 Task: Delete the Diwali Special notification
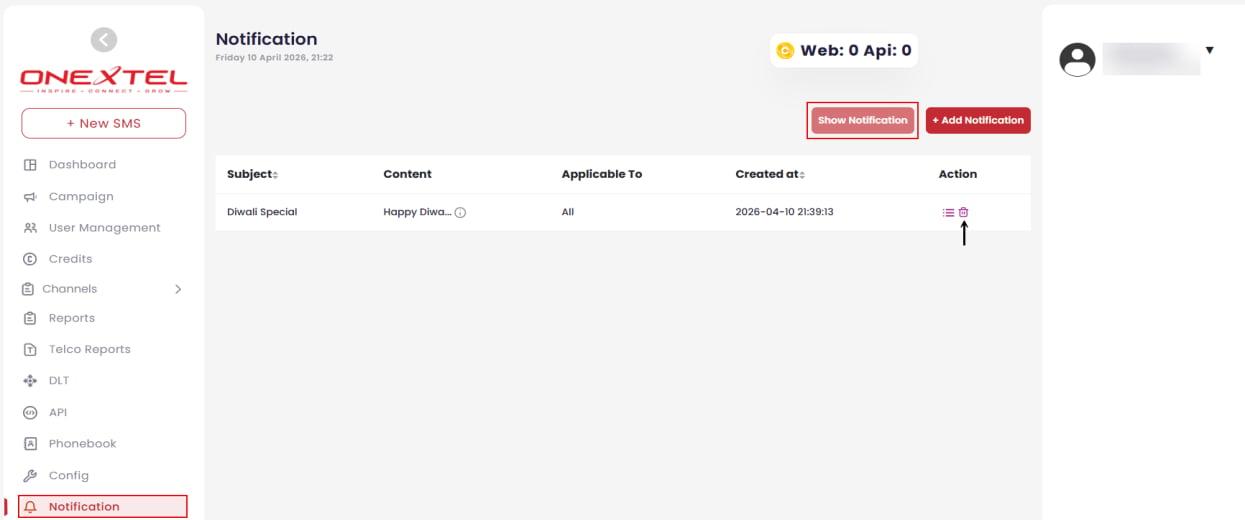964,212
